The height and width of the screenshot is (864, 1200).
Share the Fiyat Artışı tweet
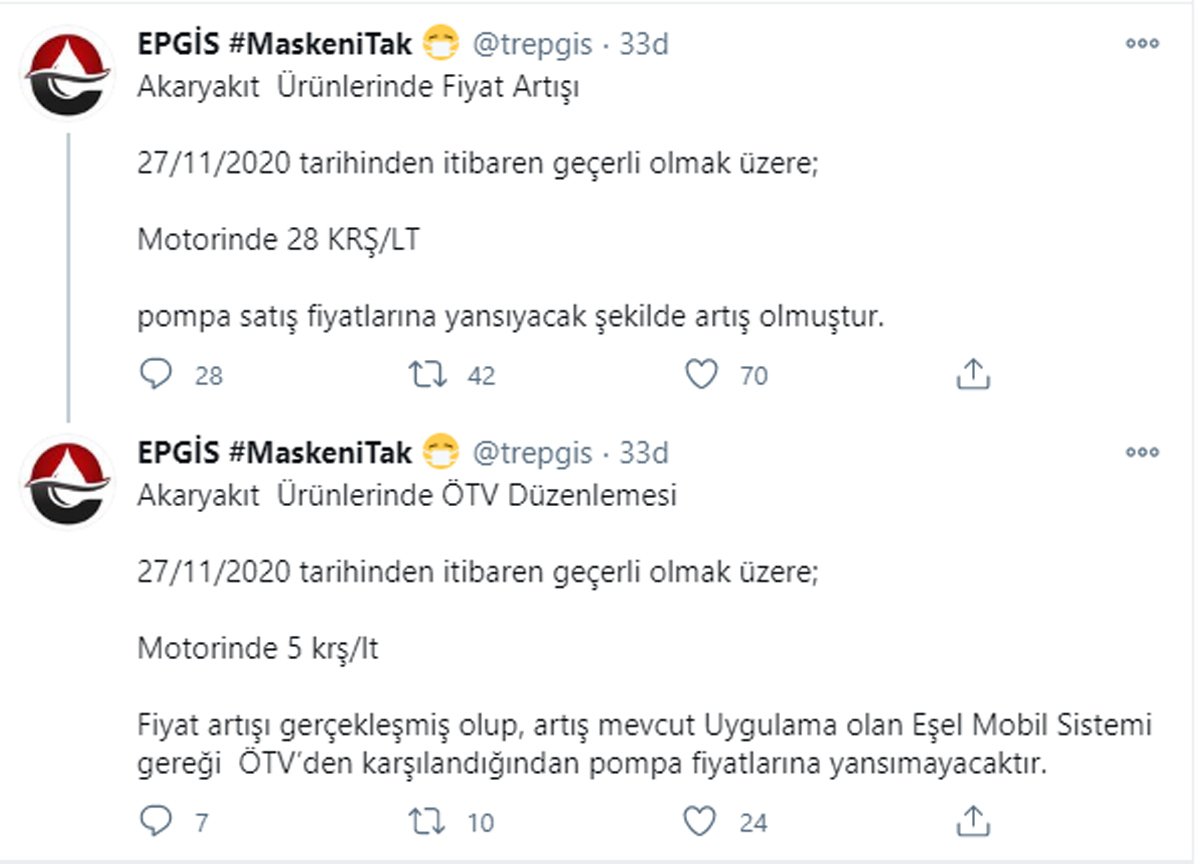[x=972, y=374]
